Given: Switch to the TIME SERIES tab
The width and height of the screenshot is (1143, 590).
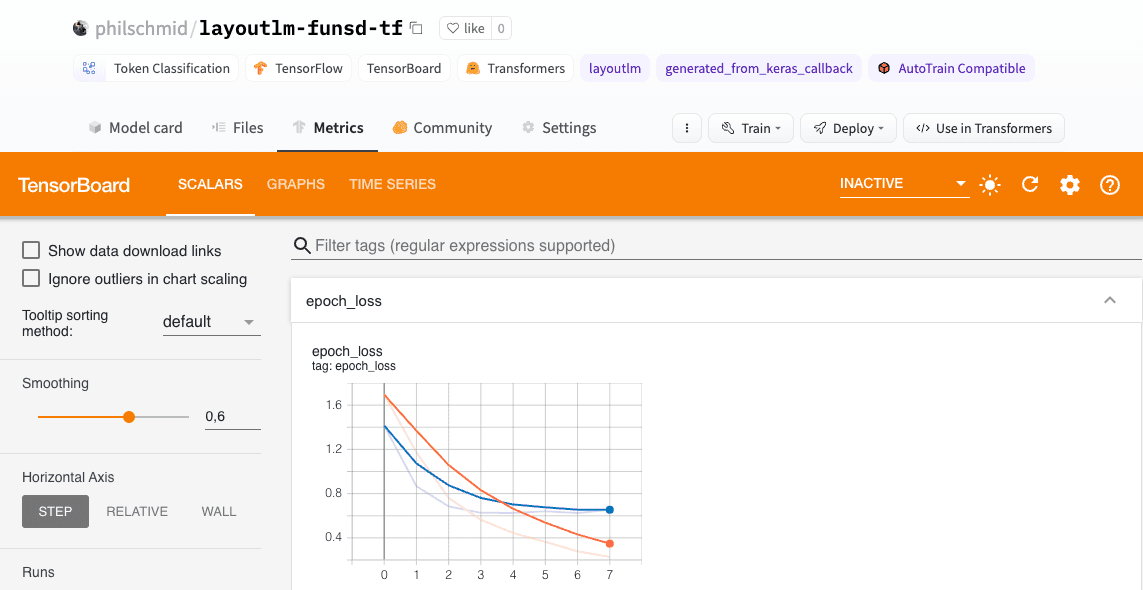Looking at the screenshot, I should pyautogui.click(x=392, y=185).
